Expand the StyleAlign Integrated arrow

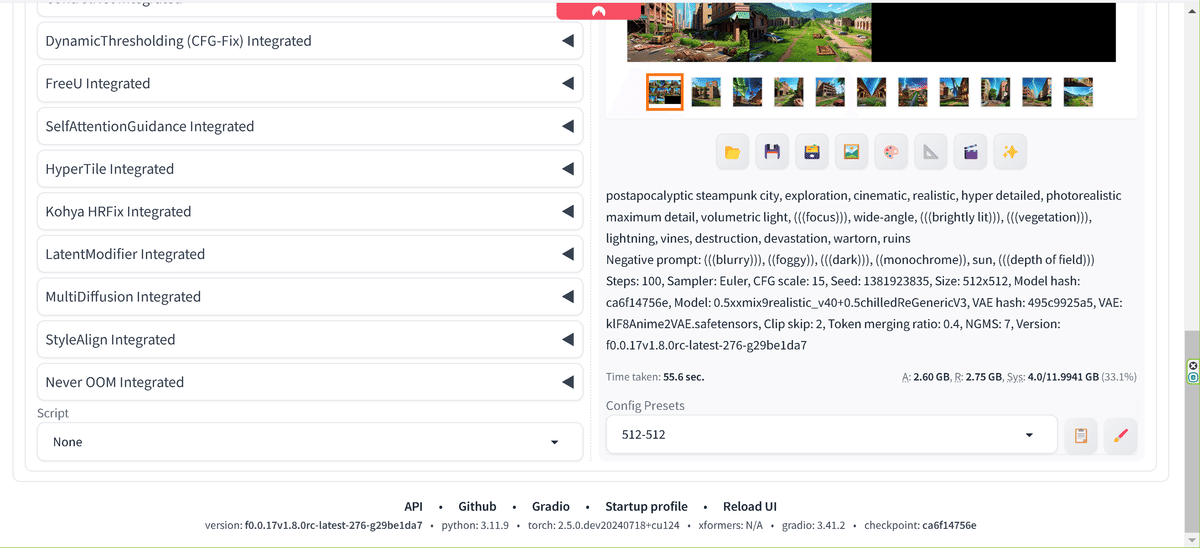(567, 340)
